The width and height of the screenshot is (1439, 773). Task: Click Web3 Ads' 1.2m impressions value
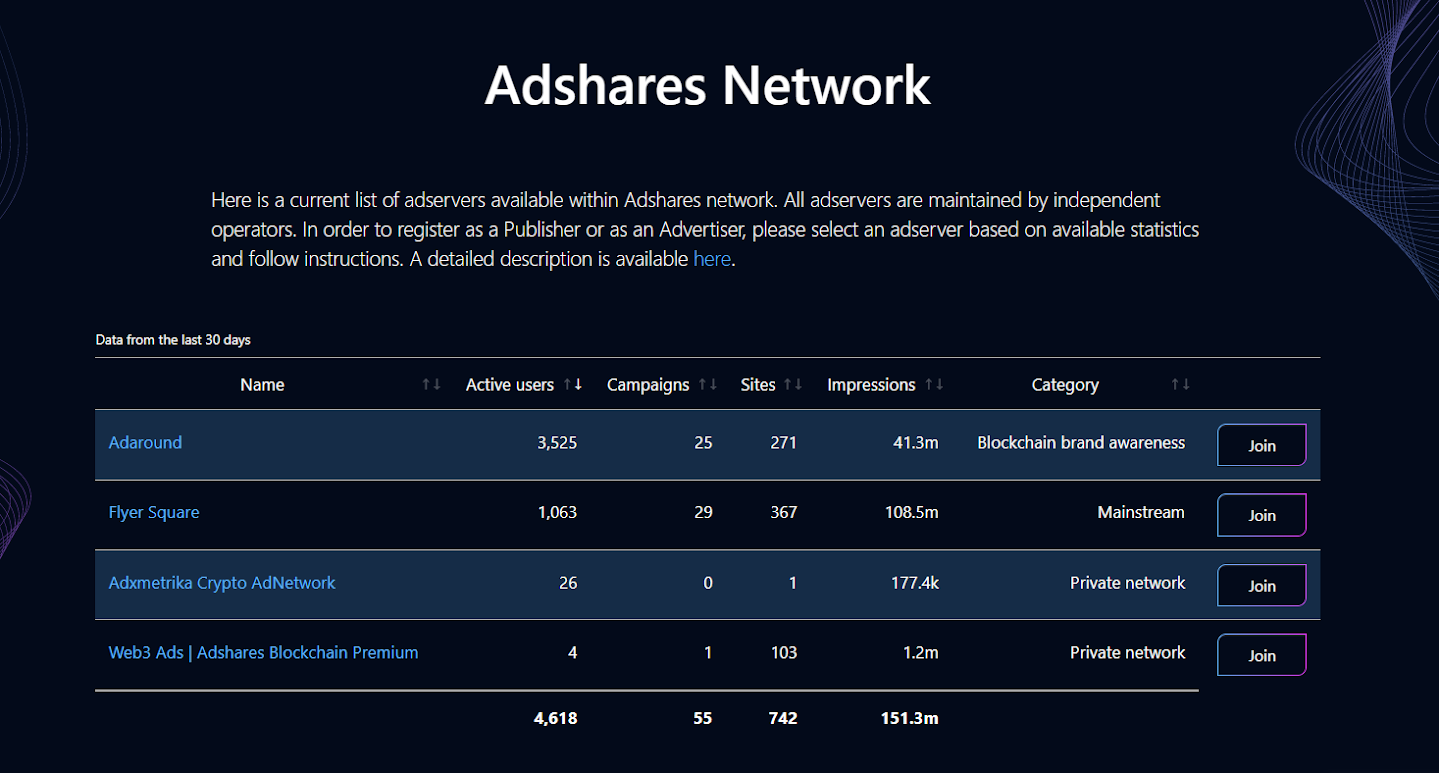click(x=921, y=652)
